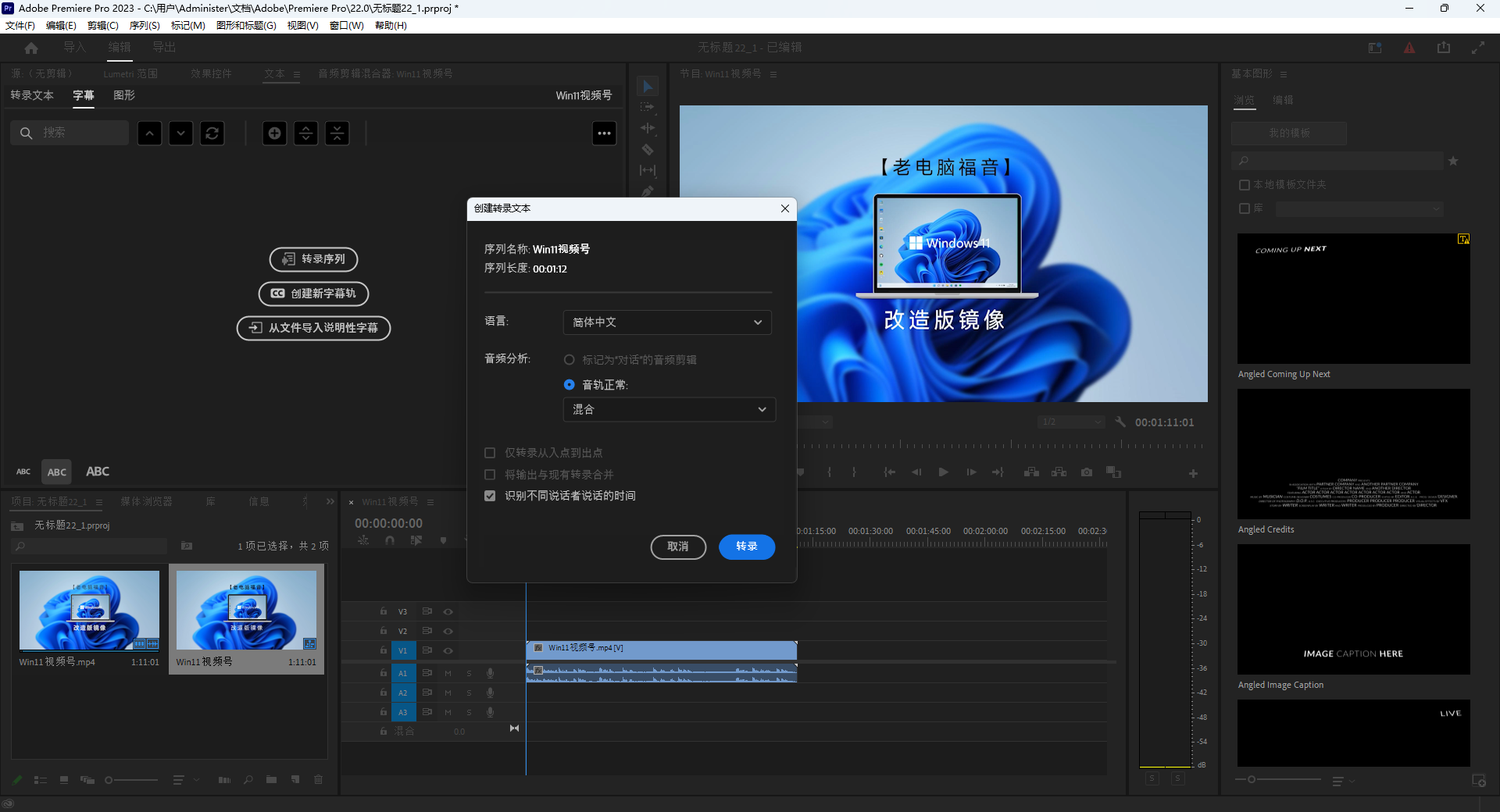Click the merge caption segments icon
The height and width of the screenshot is (812, 1500).
click(337, 134)
